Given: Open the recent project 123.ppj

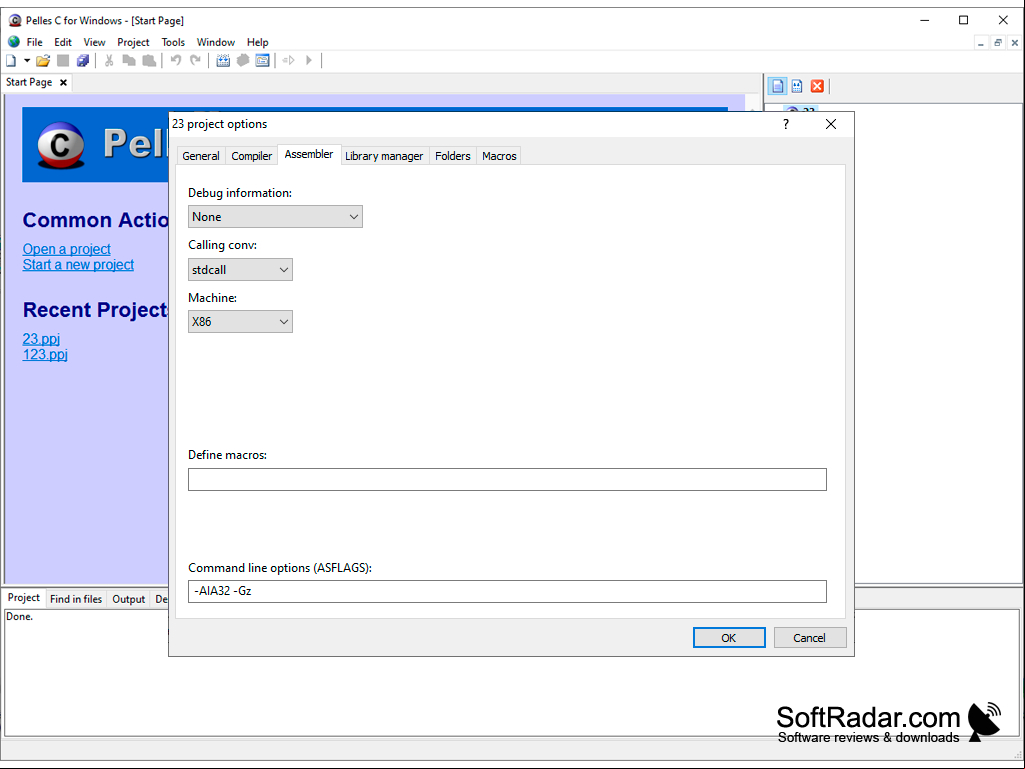Looking at the screenshot, I should [x=45, y=354].
